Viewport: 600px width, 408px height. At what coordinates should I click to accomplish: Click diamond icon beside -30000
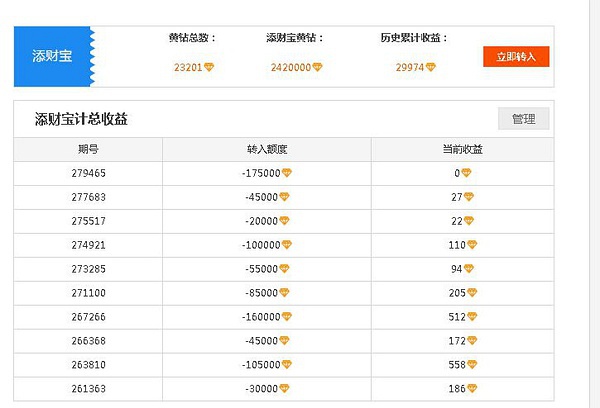(284, 388)
